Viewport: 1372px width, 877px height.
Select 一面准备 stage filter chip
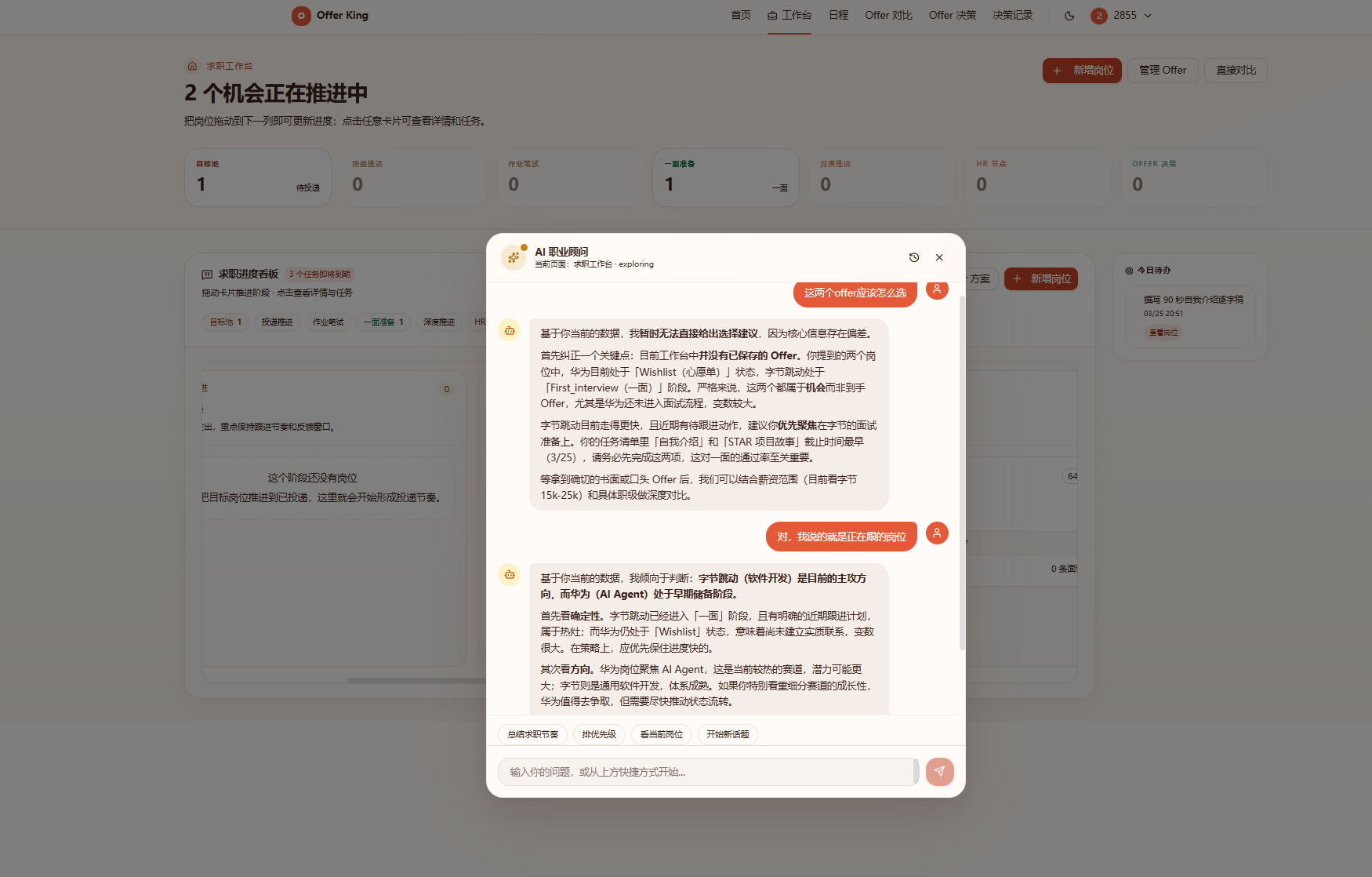[383, 322]
